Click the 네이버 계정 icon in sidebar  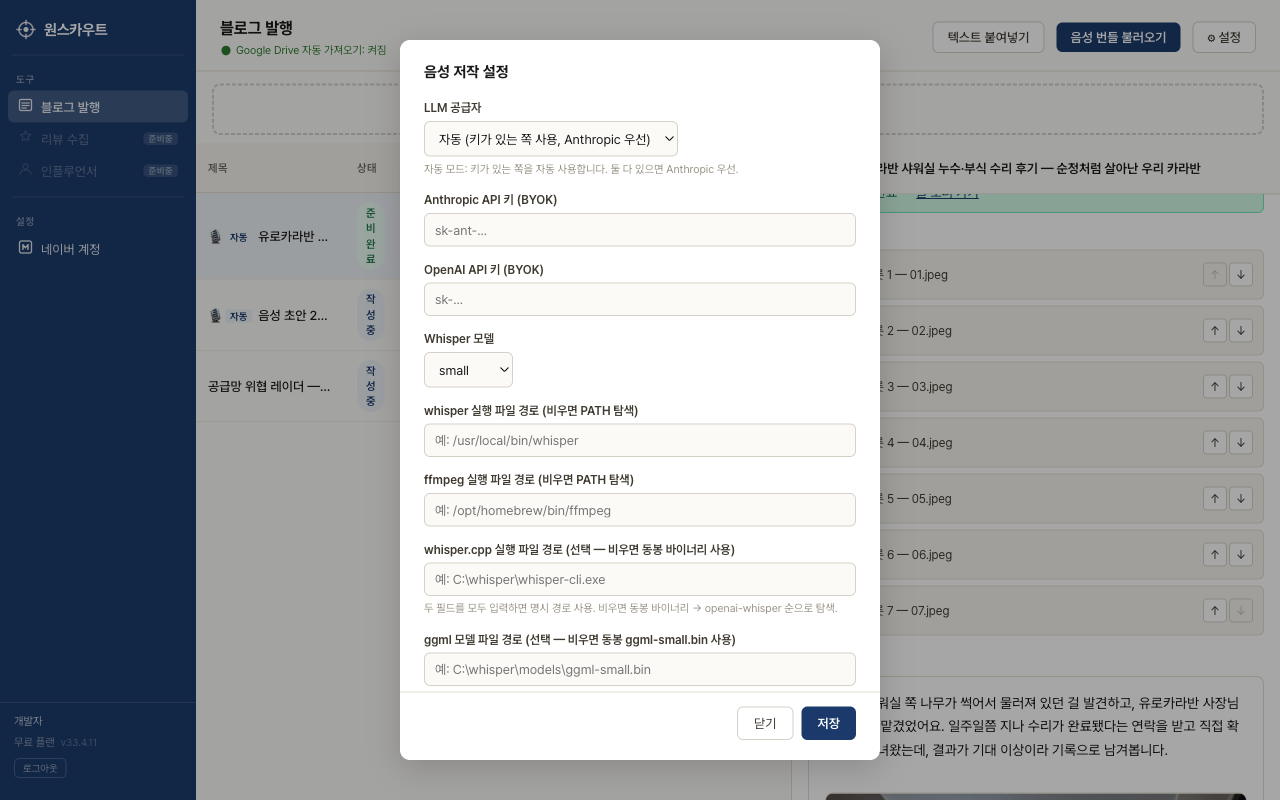26,248
